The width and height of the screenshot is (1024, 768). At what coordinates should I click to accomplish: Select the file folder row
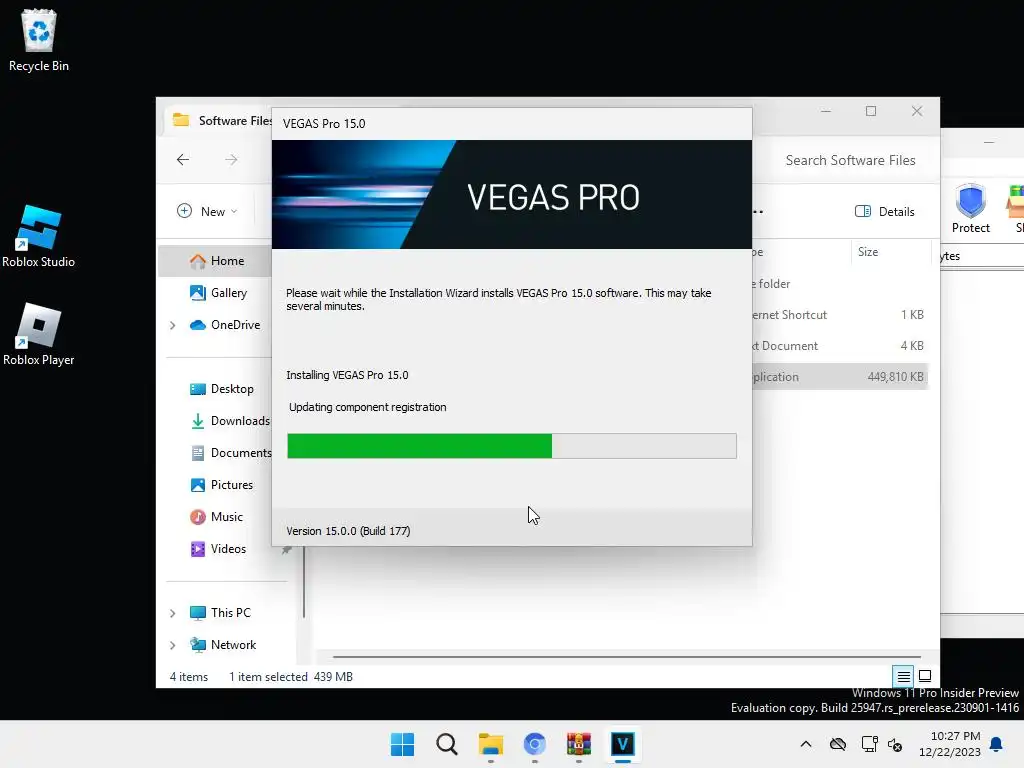pyautogui.click(x=840, y=283)
